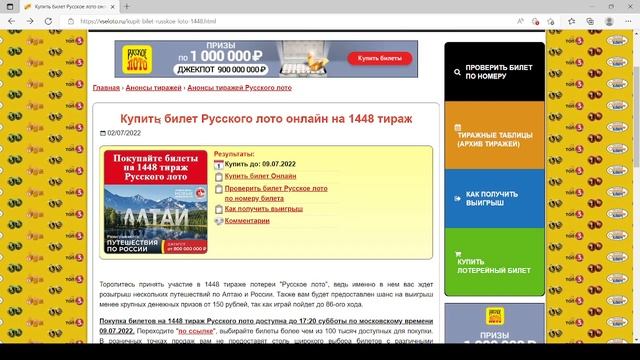Click the Призы sidebar banner logo

tap(495, 316)
